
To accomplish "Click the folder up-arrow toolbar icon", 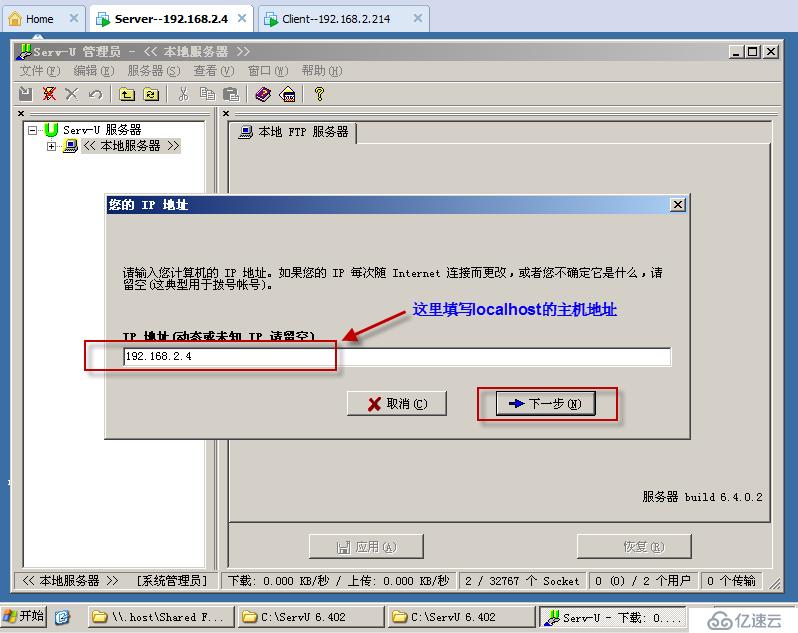I will [127, 94].
